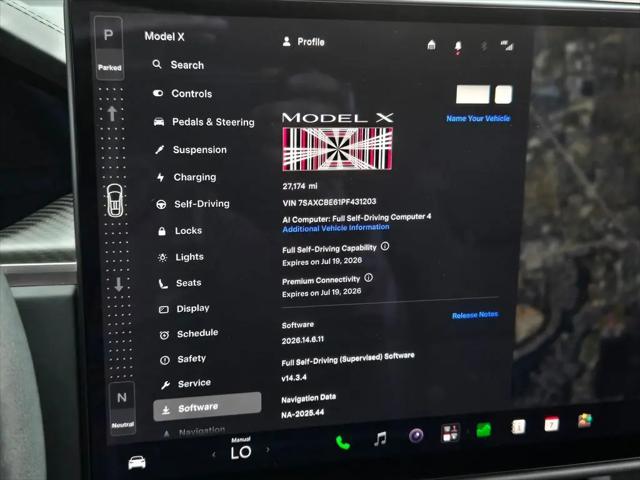Tap the Bluetooth status icon
Screen dimensions: 640x480
[484, 46]
